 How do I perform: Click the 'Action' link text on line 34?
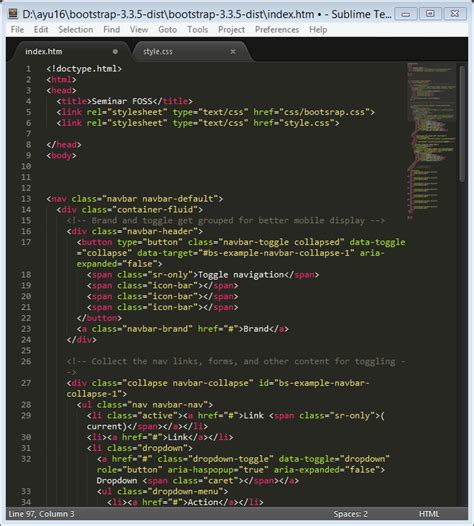203,502
